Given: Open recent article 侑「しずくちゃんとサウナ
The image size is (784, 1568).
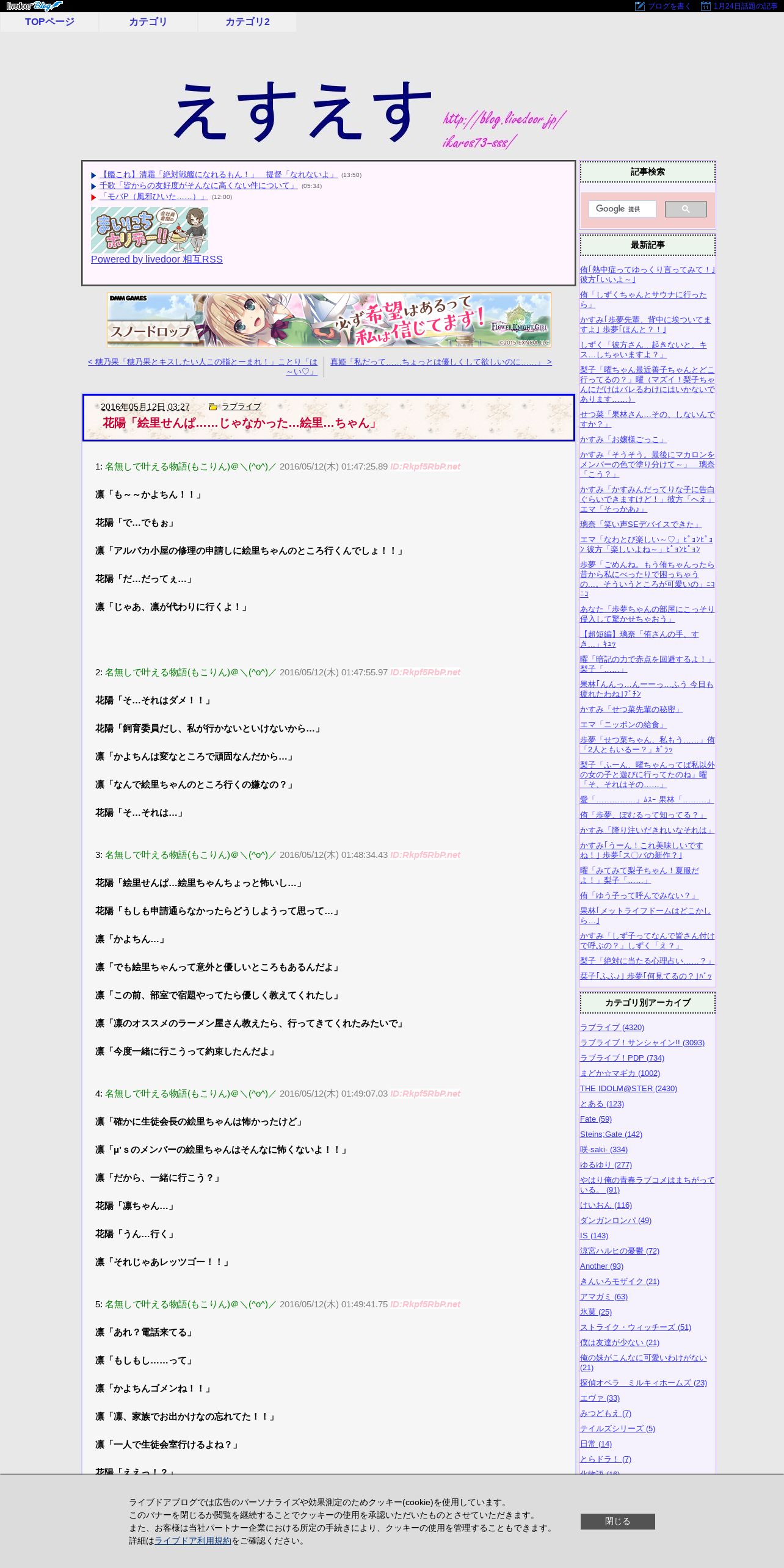Looking at the screenshot, I should (644, 299).
